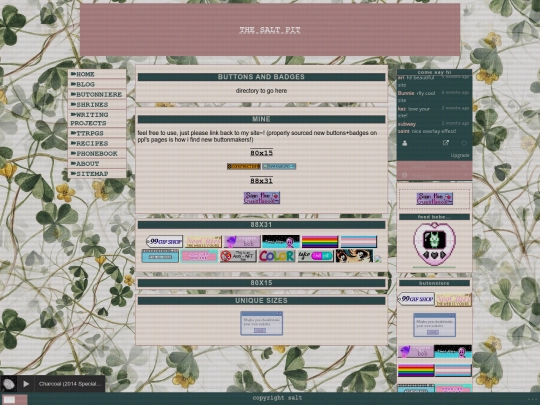
Task: Click the Sign the Guestbook button in right sidebar
Action: (x=435, y=199)
